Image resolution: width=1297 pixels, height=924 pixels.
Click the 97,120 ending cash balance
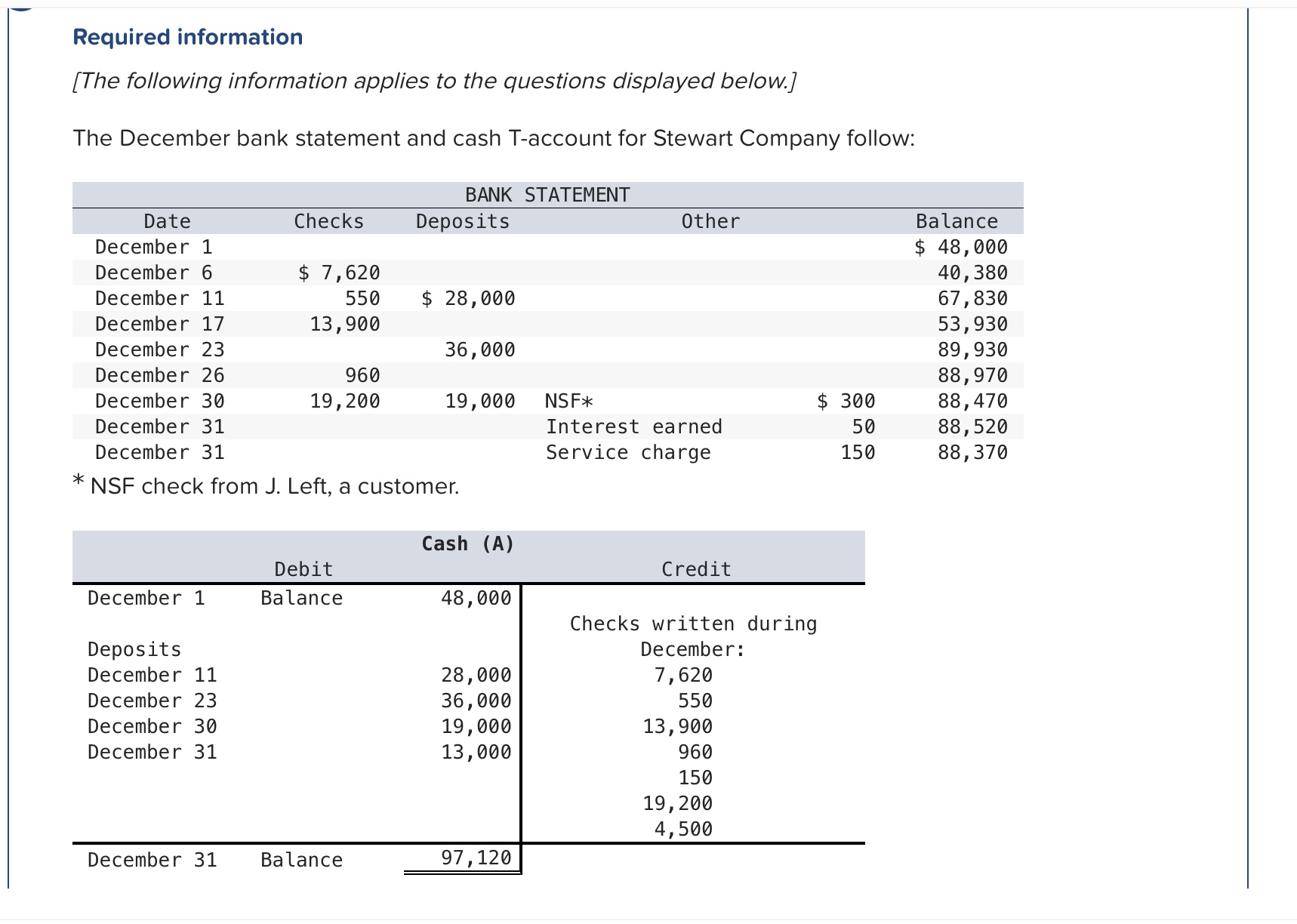click(476, 858)
